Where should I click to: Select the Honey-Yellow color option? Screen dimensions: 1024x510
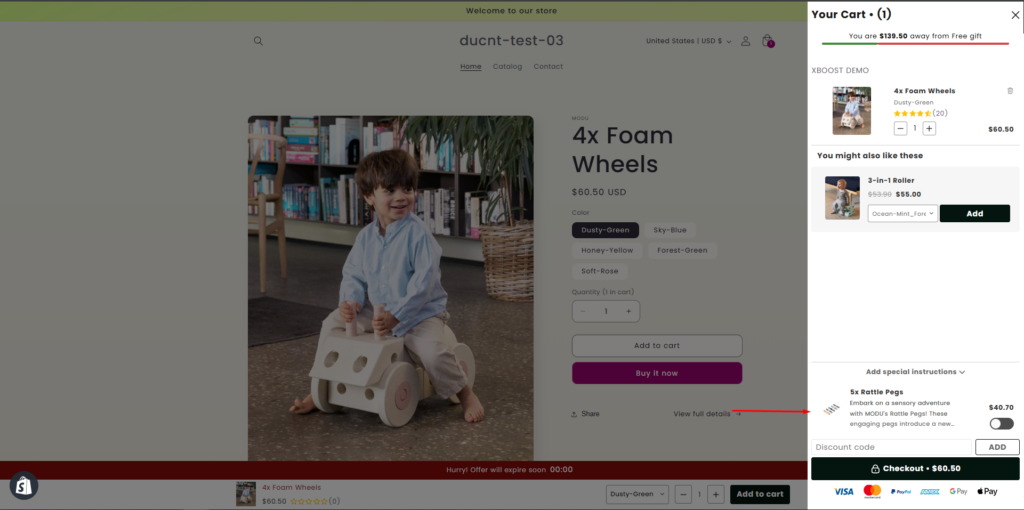click(607, 250)
